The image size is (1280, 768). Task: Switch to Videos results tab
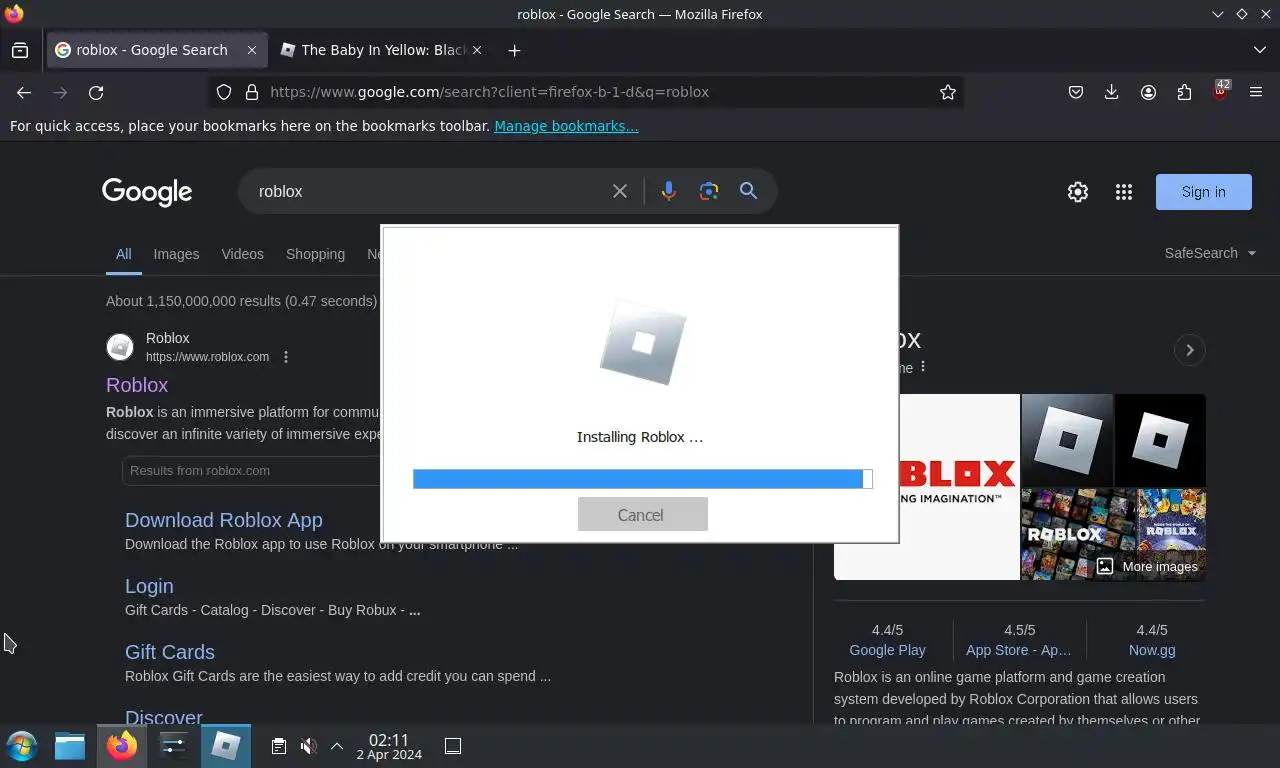(x=242, y=254)
